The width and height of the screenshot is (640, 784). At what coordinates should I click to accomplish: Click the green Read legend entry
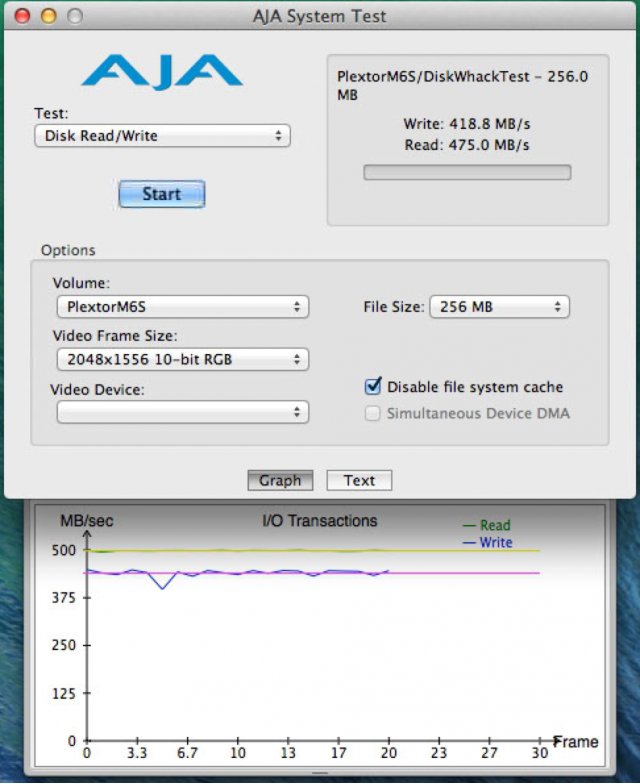[487, 525]
